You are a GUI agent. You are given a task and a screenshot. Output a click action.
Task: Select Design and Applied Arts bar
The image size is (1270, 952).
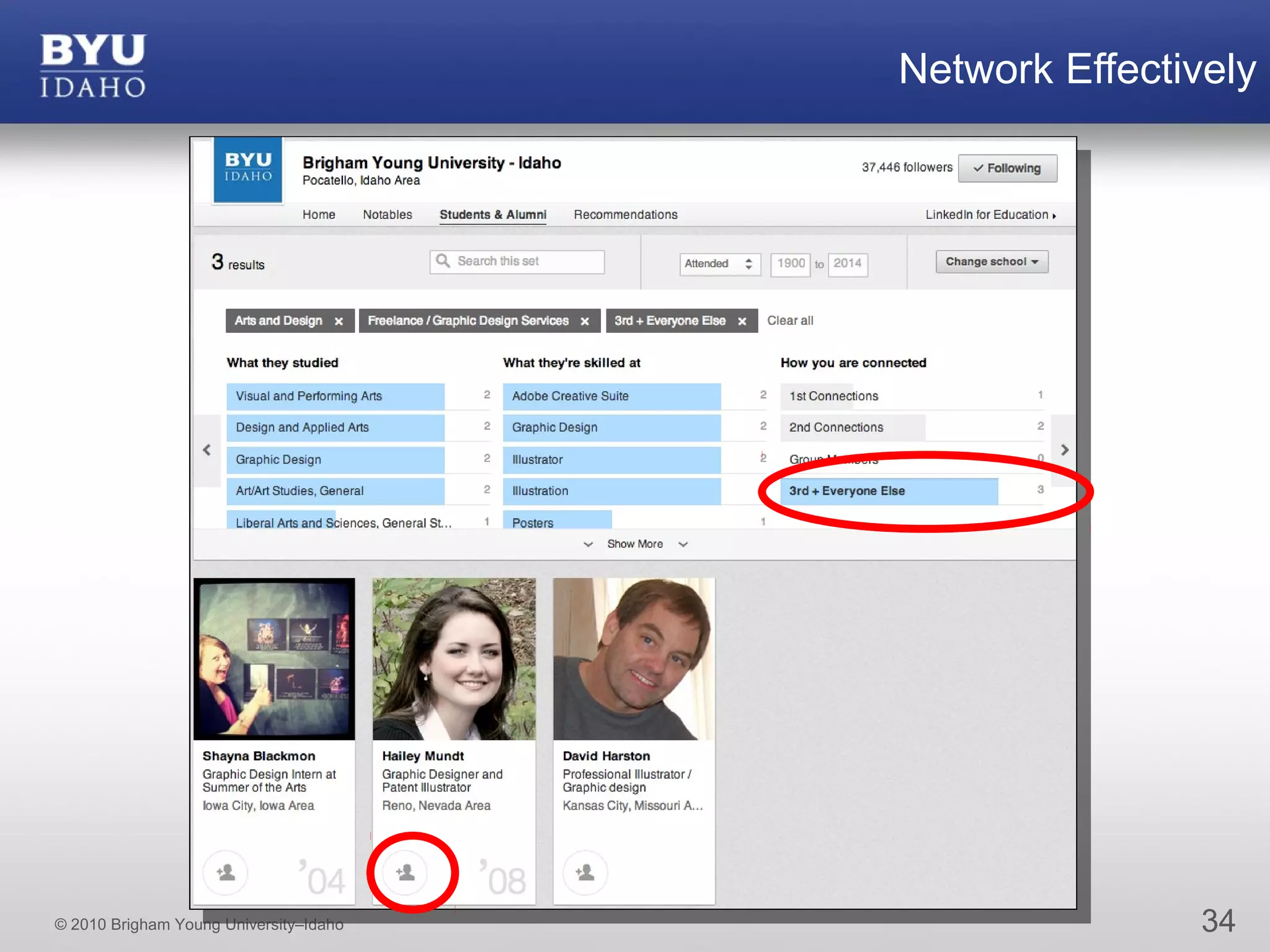coord(335,428)
